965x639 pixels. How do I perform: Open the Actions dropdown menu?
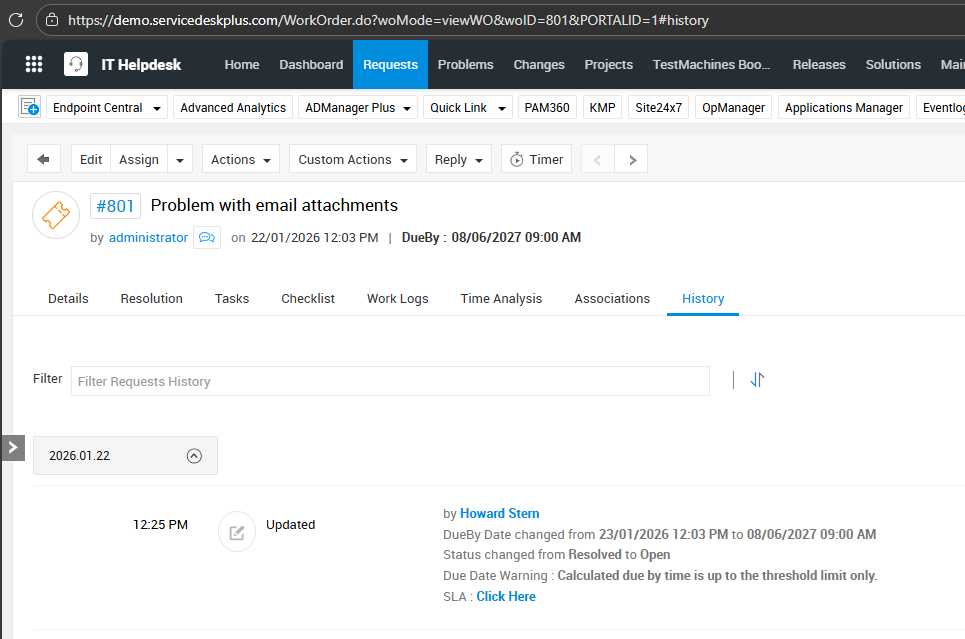241,160
